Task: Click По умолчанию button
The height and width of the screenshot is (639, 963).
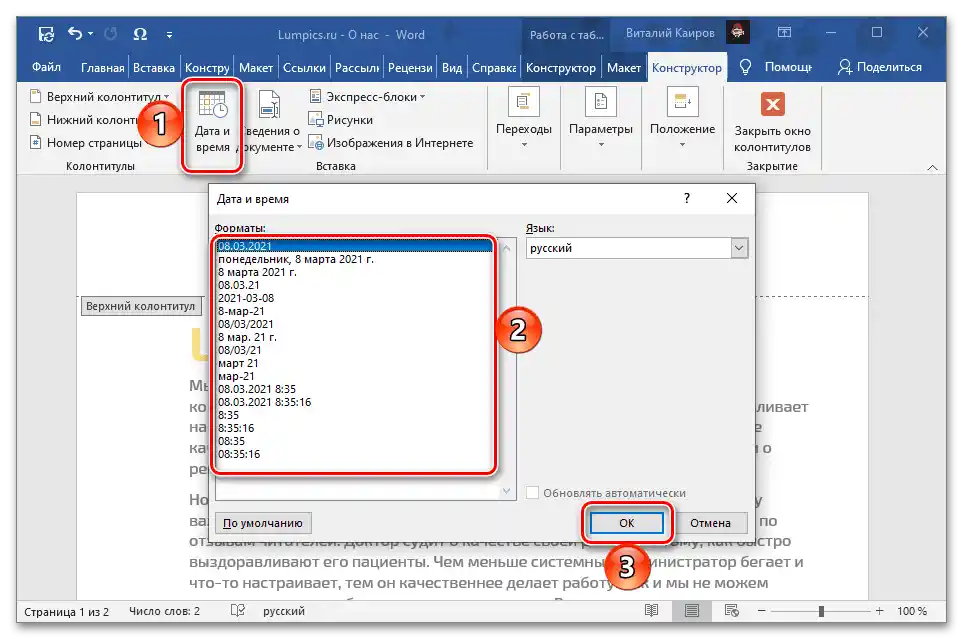Action: click(x=263, y=523)
